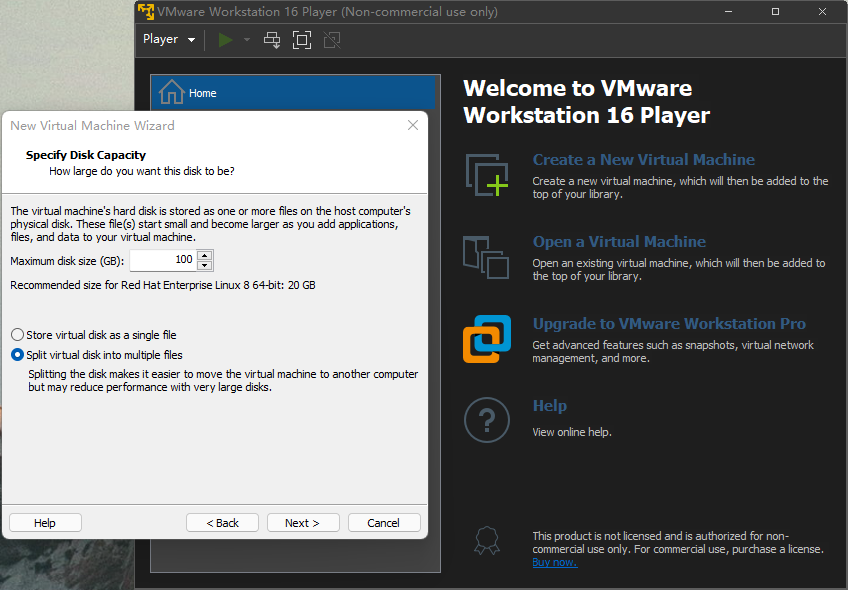The height and width of the screenshot is (590, 848).
Task: Maximize the VMware Workstation Player window
Action: [776, 11]
